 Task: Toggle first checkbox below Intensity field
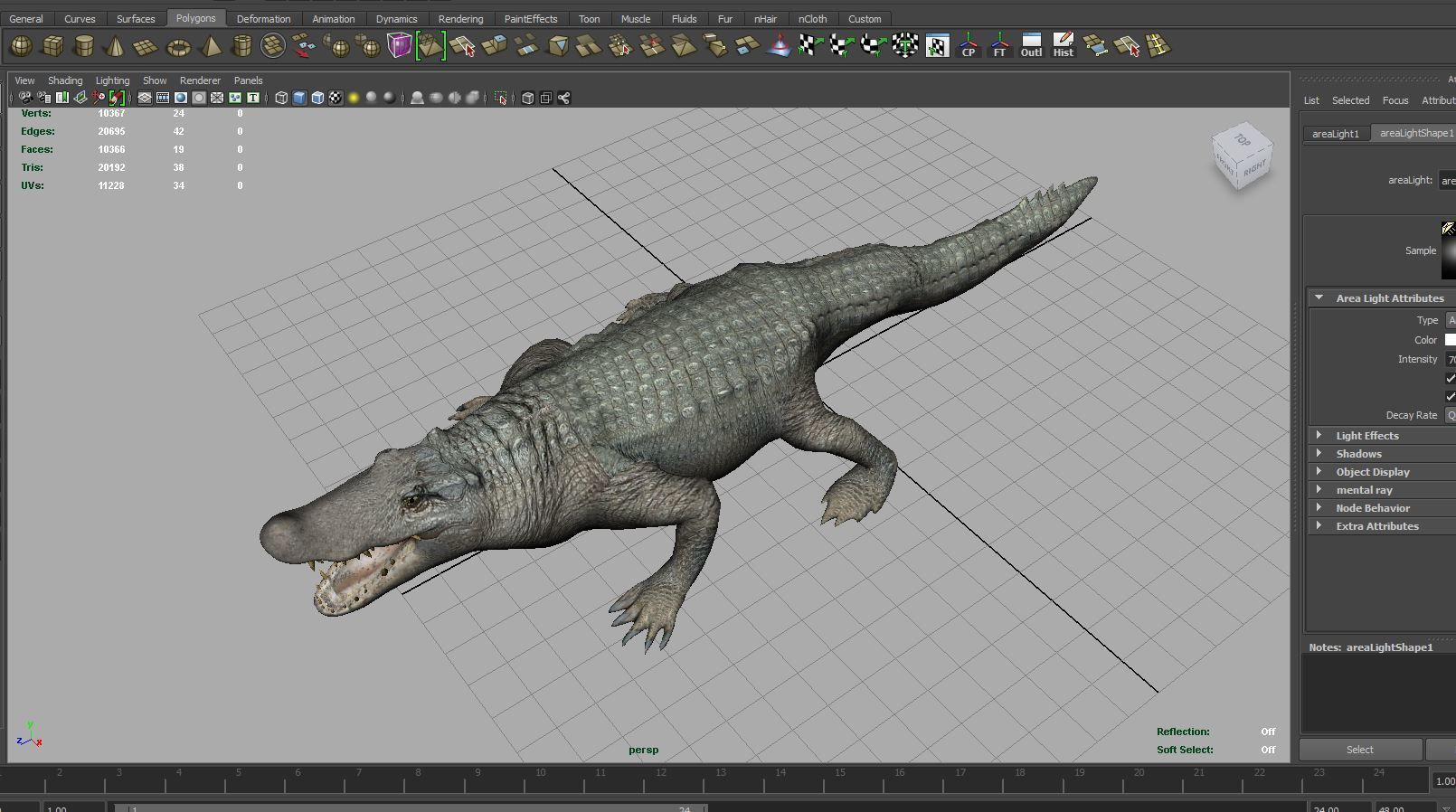[x=1451, y=378]
